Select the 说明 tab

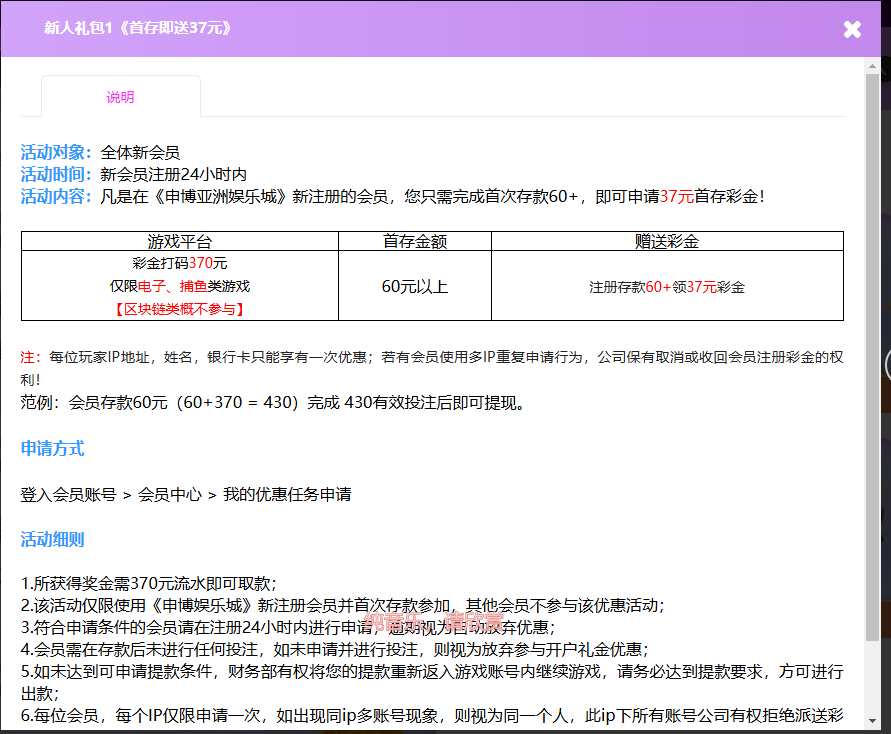pos(120,97)
